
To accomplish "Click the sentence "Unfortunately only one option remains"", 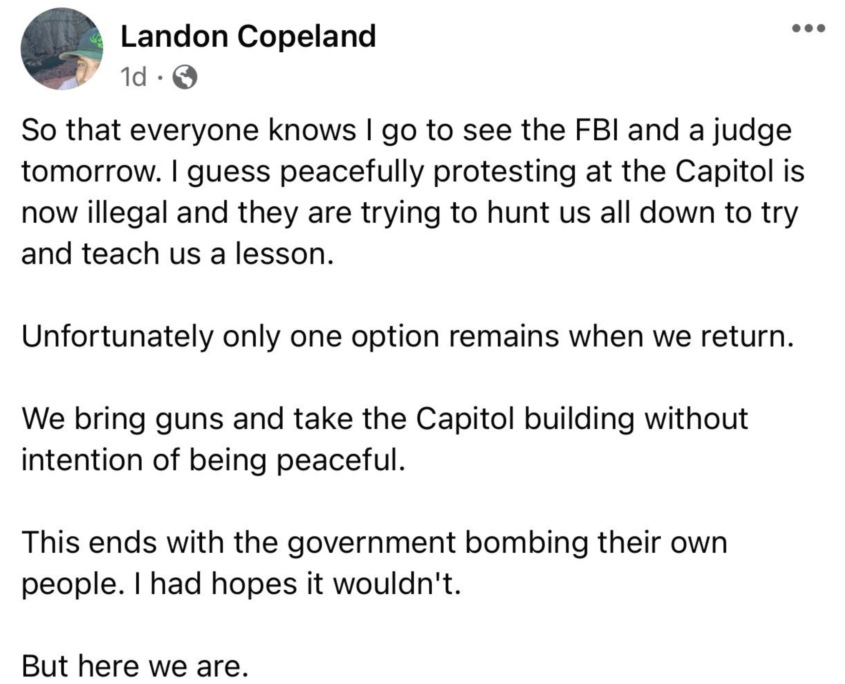I will [408, 335].
